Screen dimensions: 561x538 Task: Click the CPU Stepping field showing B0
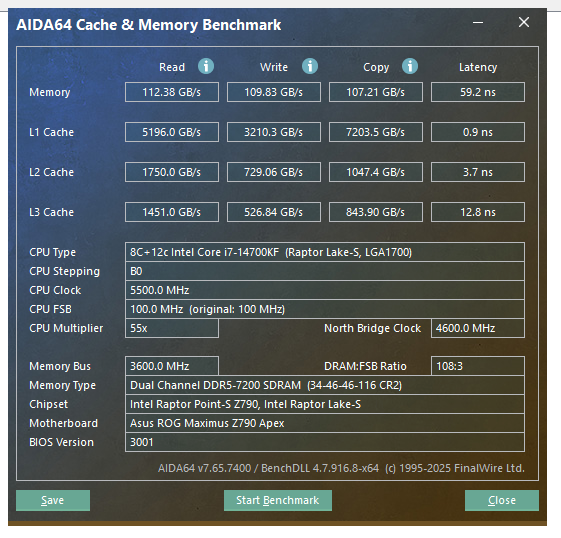click(325, 271)
